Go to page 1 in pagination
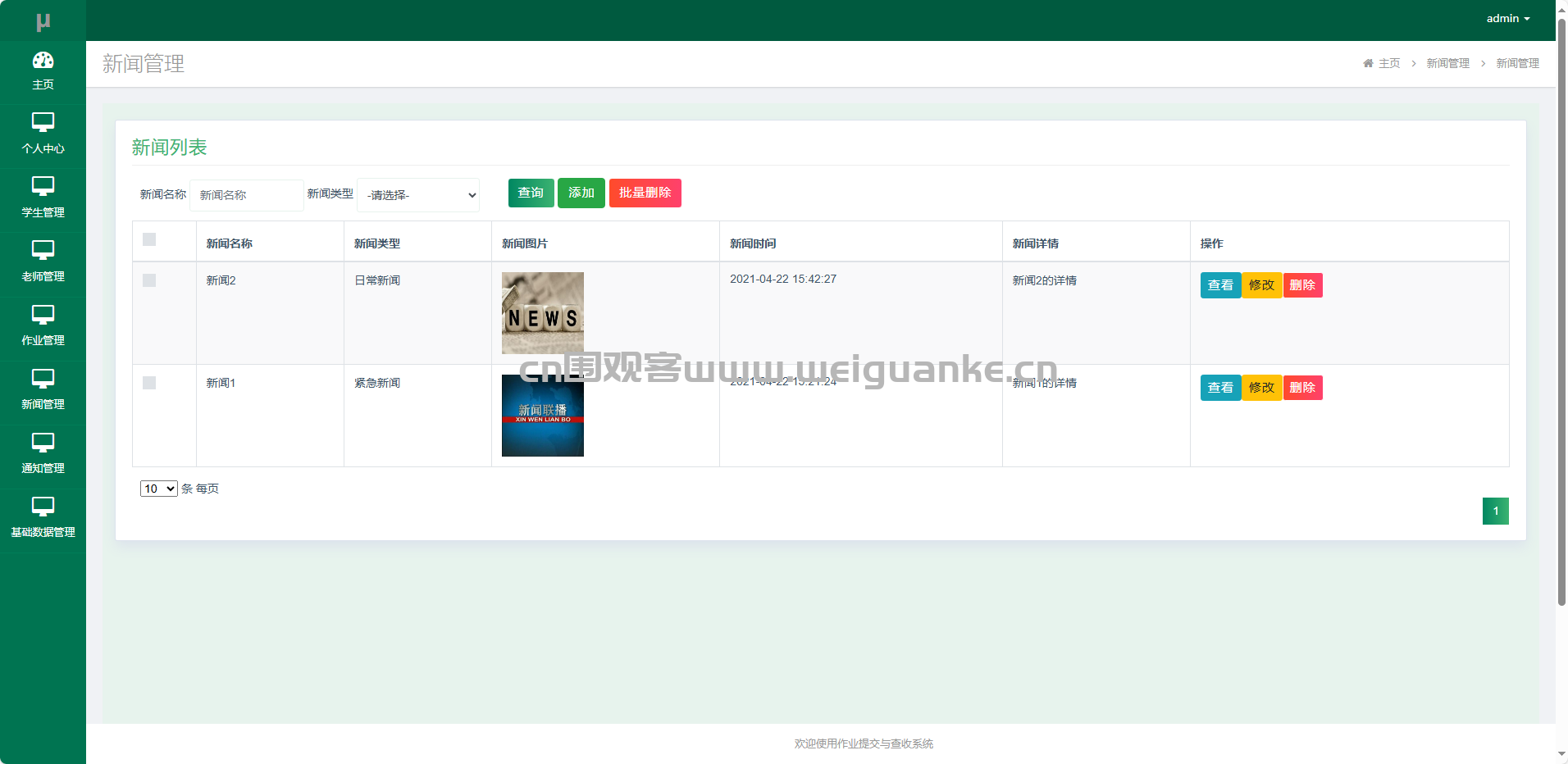 1496,511
